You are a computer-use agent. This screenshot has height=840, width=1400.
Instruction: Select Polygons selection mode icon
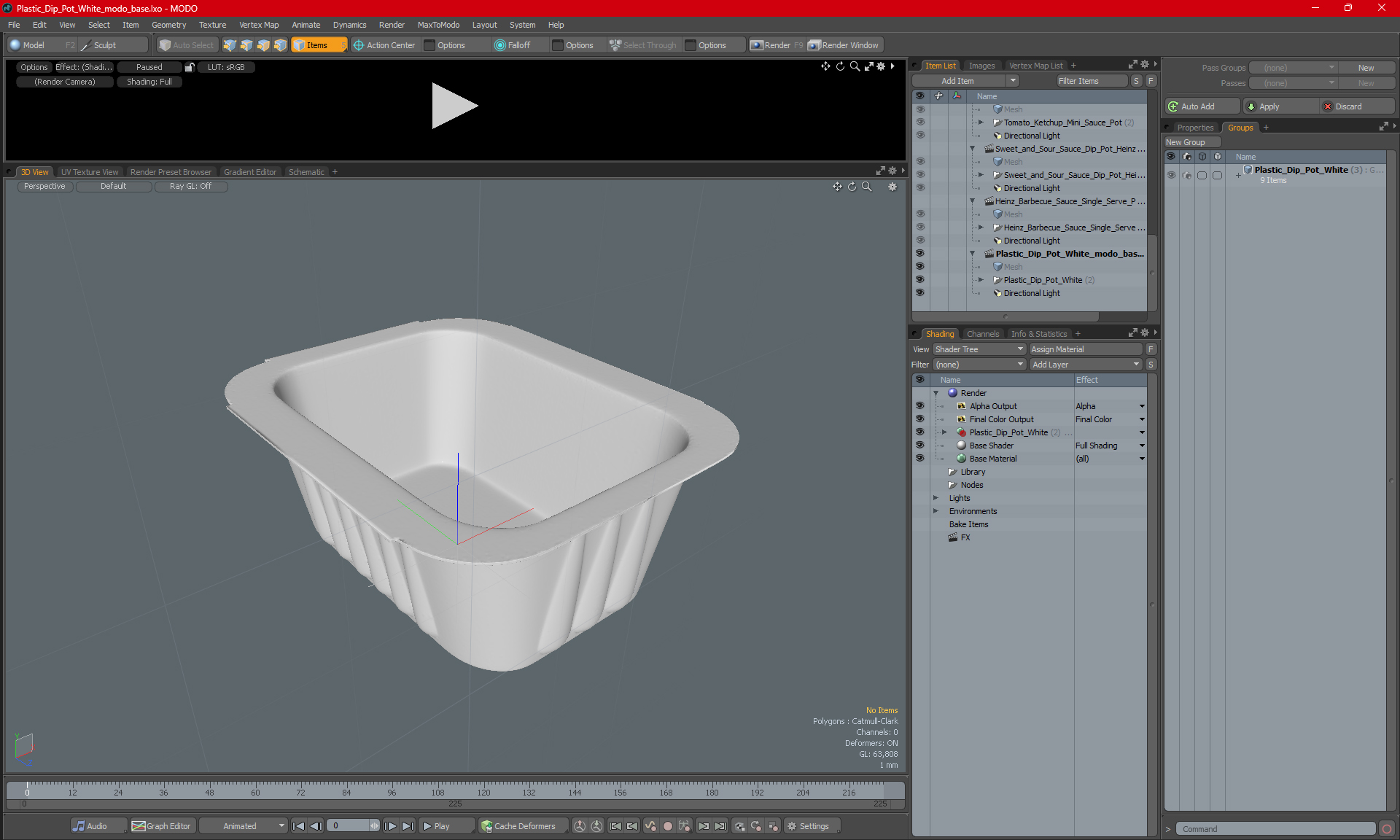263,45
